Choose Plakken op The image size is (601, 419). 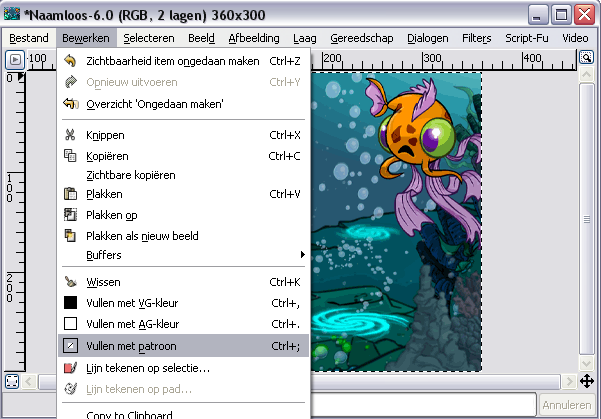pos(184,215)
